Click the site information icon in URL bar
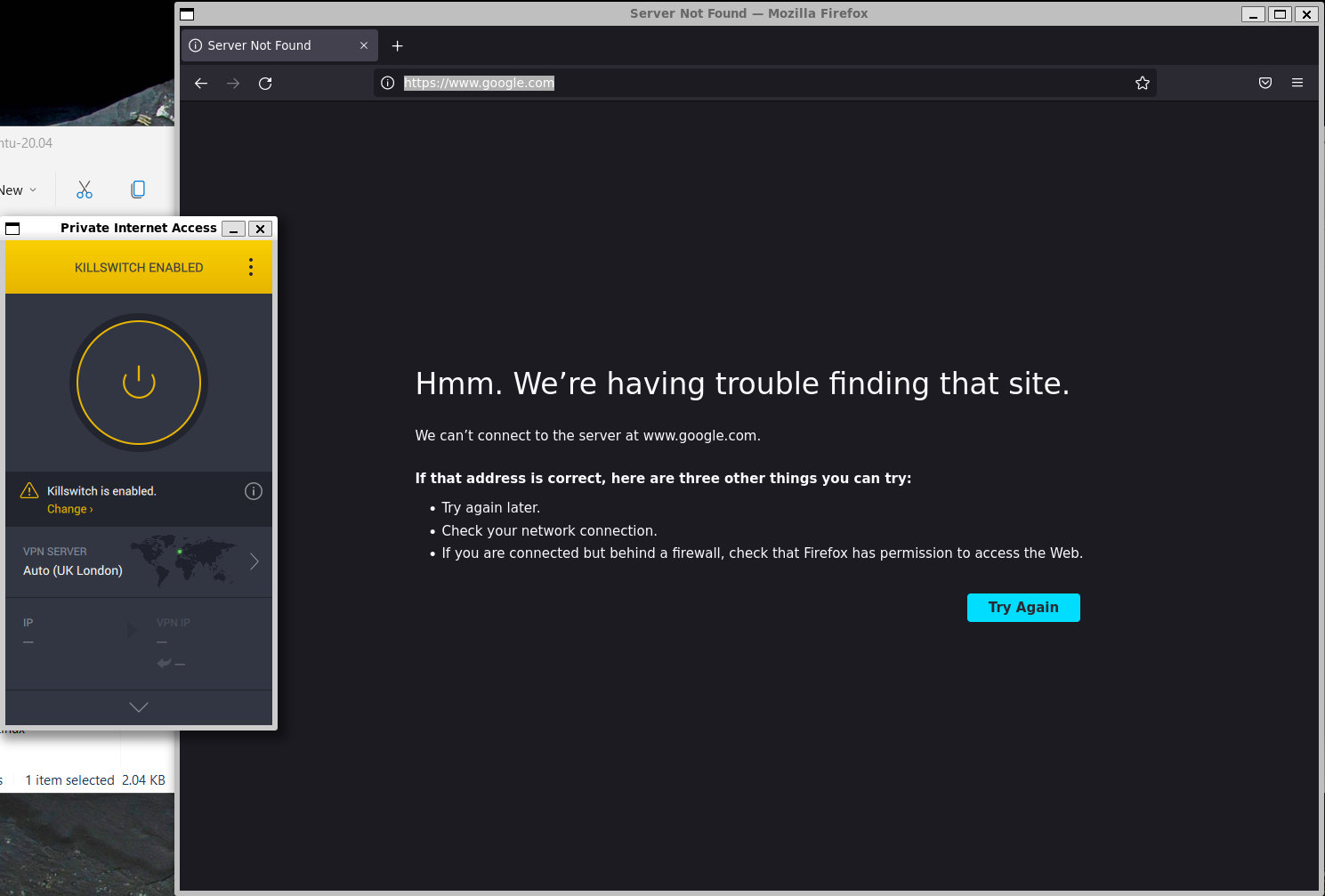Image resolution: width=1325 pixels, height=896 pixels. (388, 83)
